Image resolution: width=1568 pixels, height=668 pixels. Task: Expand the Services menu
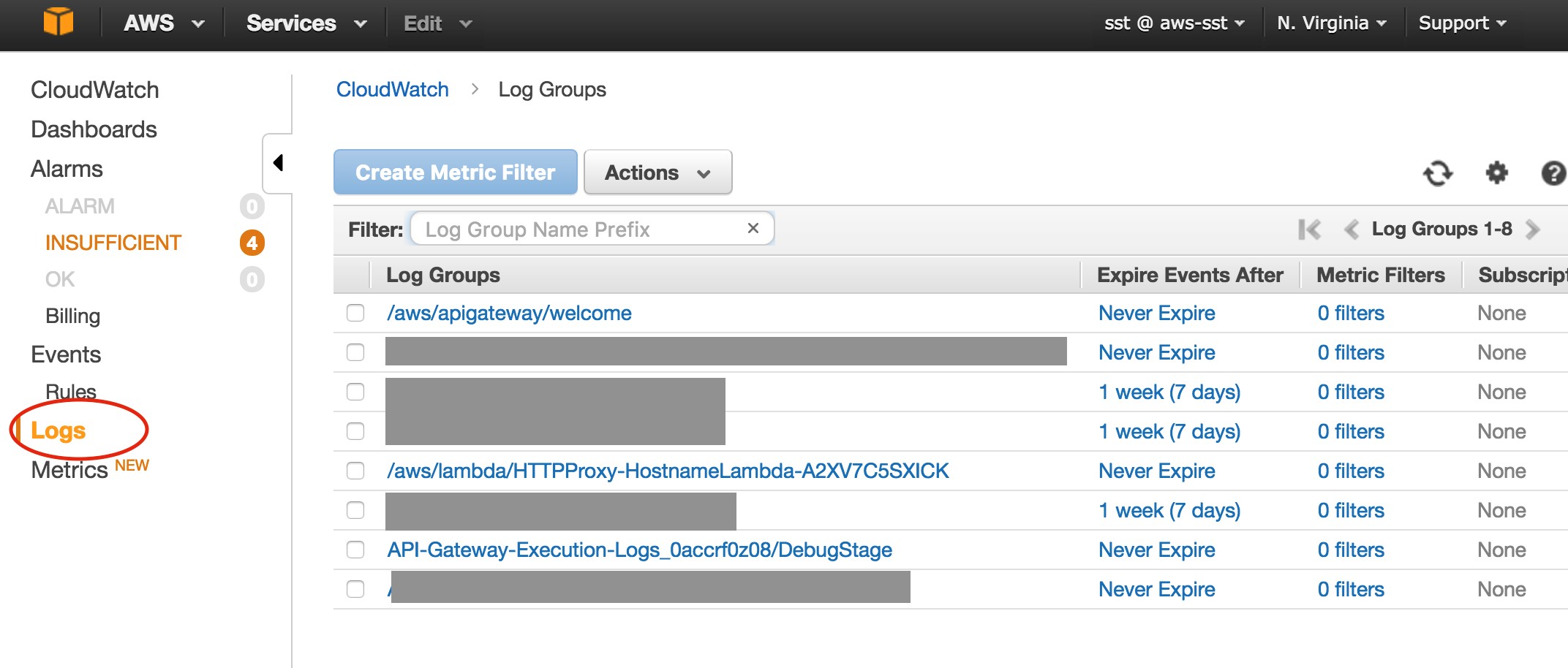(306, 23)
